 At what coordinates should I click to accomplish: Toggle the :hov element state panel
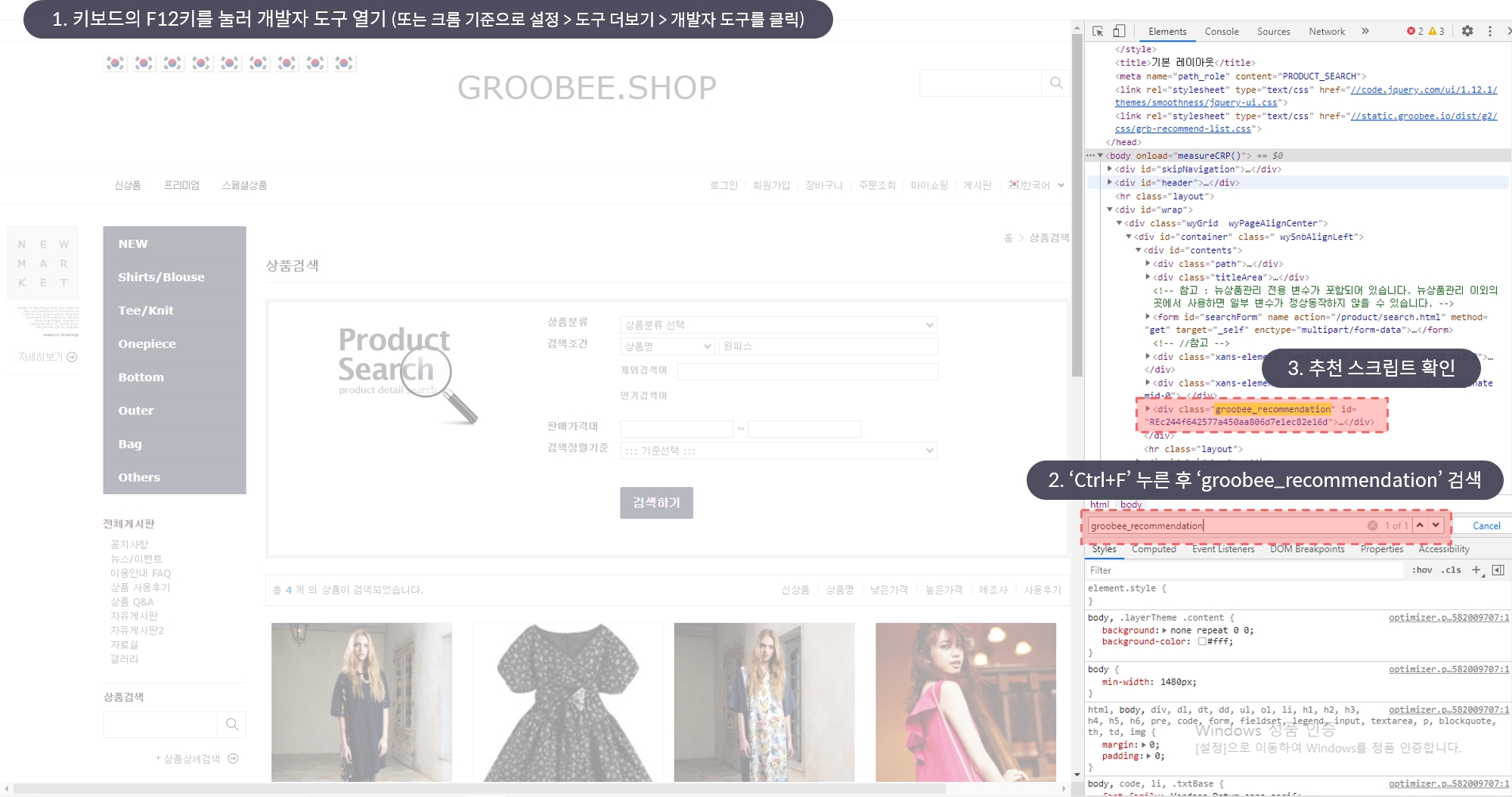click(x=1421, y=570)
